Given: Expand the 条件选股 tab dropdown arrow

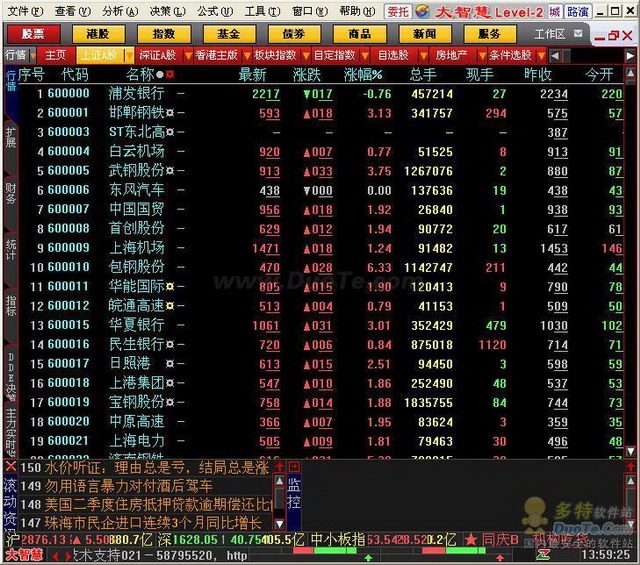Looking at the screenshot, I should (542, 55).
